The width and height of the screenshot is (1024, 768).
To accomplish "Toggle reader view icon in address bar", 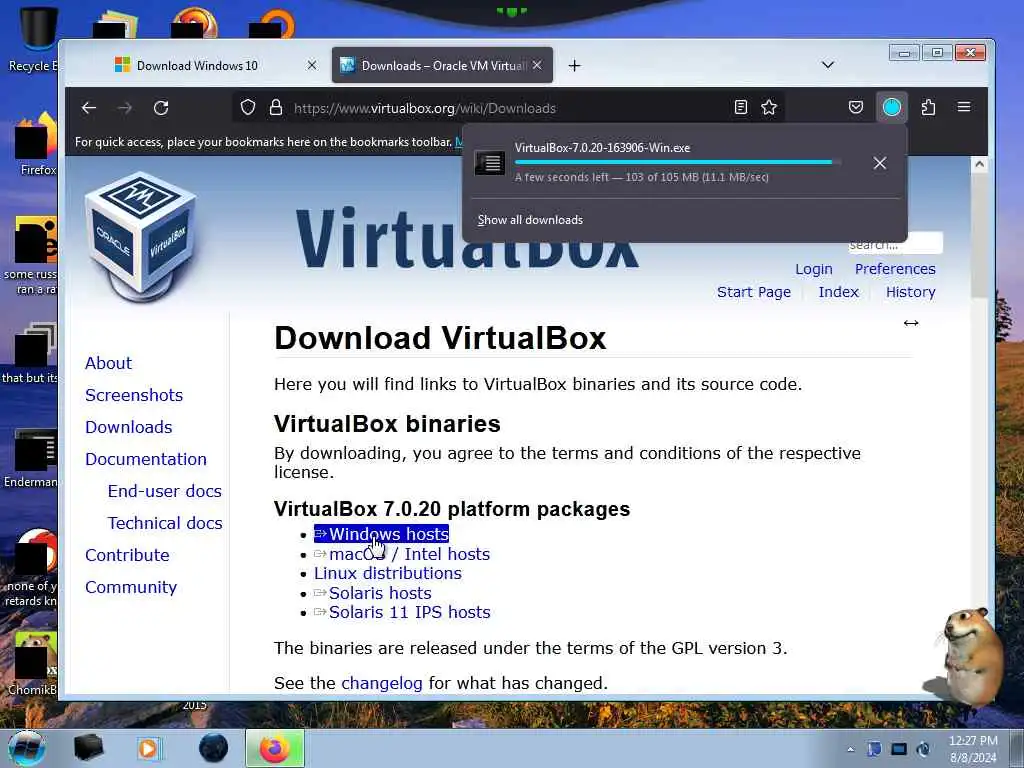I will click(x=741, y=107).
